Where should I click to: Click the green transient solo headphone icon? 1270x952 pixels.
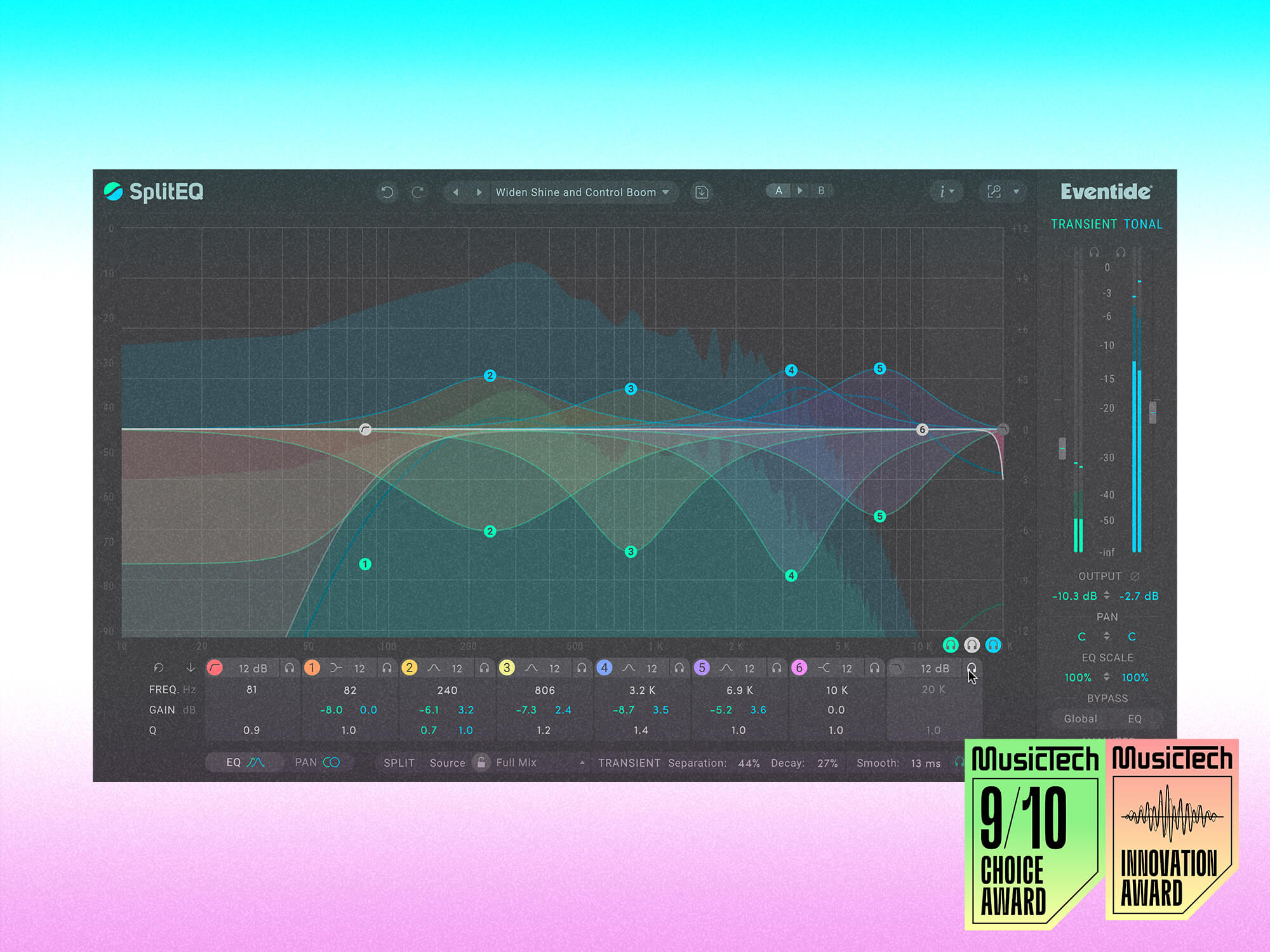(951, 645)
